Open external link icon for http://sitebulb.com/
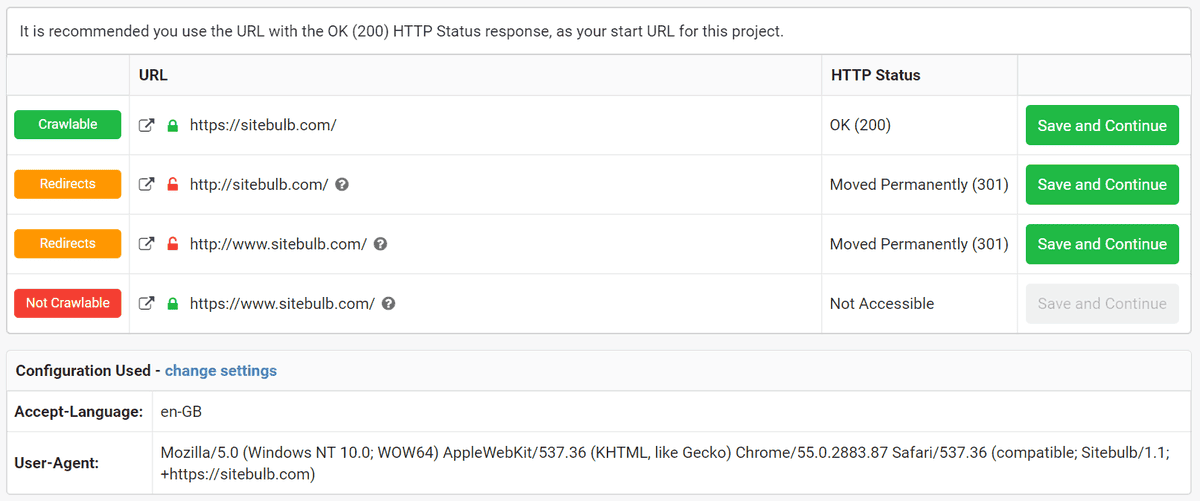Image resolution: width=1200 pixels, height=501 pixels. click(x=146, y=185)
